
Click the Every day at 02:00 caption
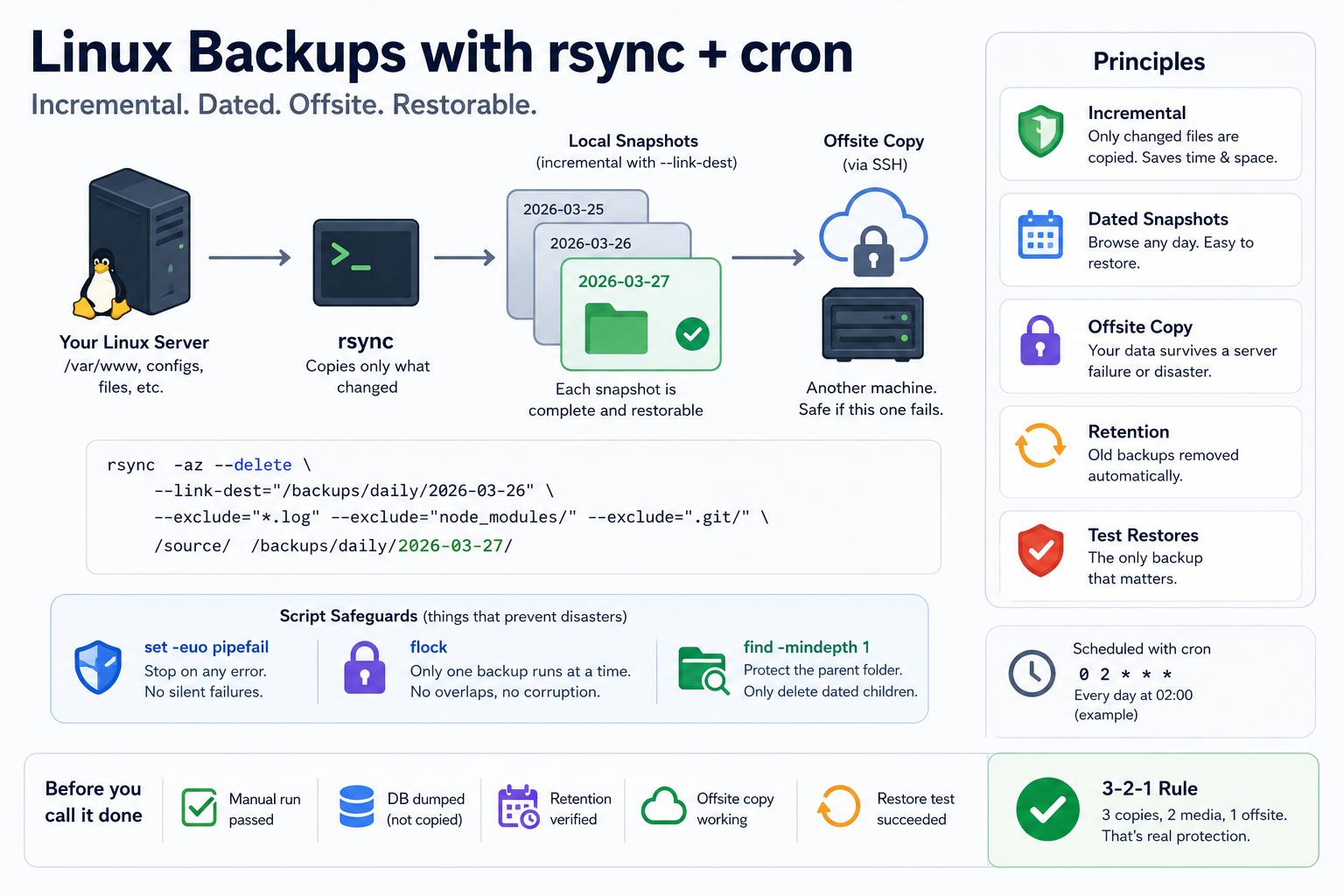coord(1133,695)
